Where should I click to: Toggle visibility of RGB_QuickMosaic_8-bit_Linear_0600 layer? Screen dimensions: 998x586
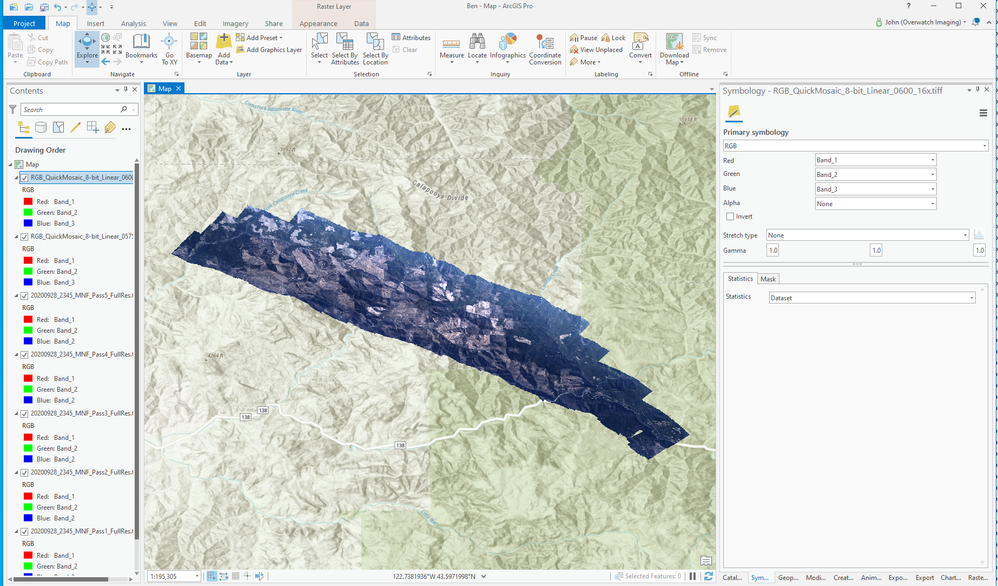pyautogui.click(x=24, y=178)
